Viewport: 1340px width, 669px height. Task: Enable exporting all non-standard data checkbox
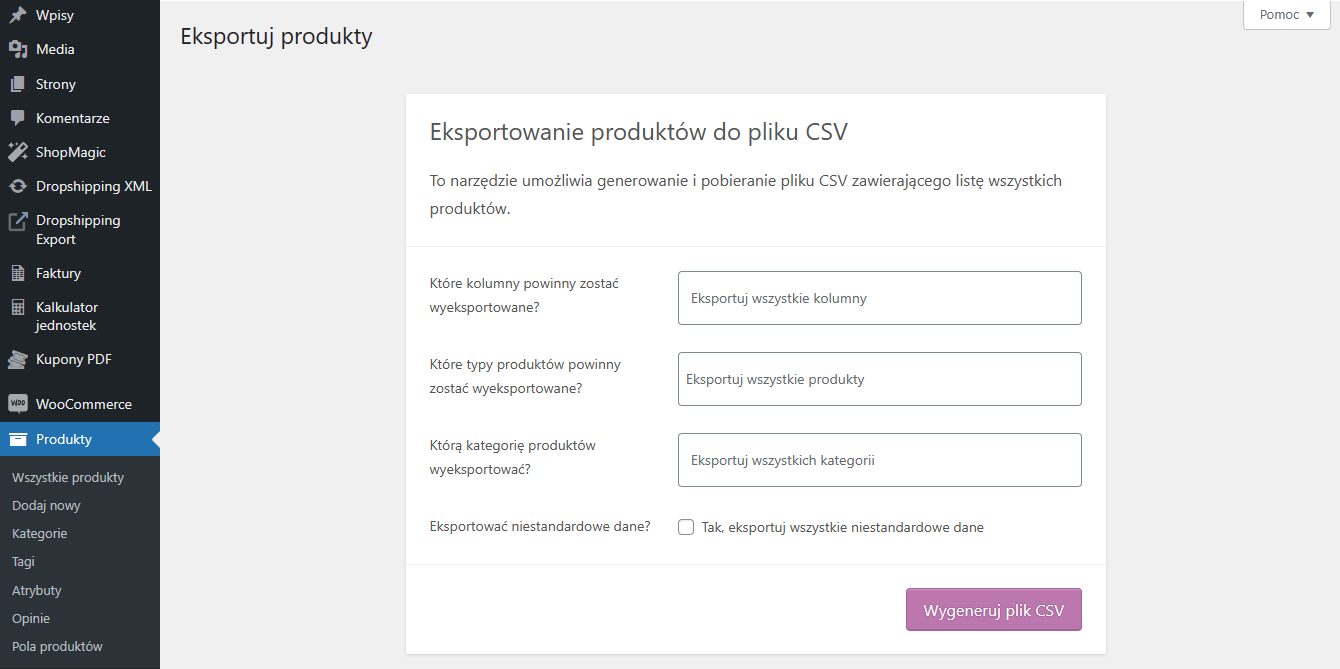point(686,527)
